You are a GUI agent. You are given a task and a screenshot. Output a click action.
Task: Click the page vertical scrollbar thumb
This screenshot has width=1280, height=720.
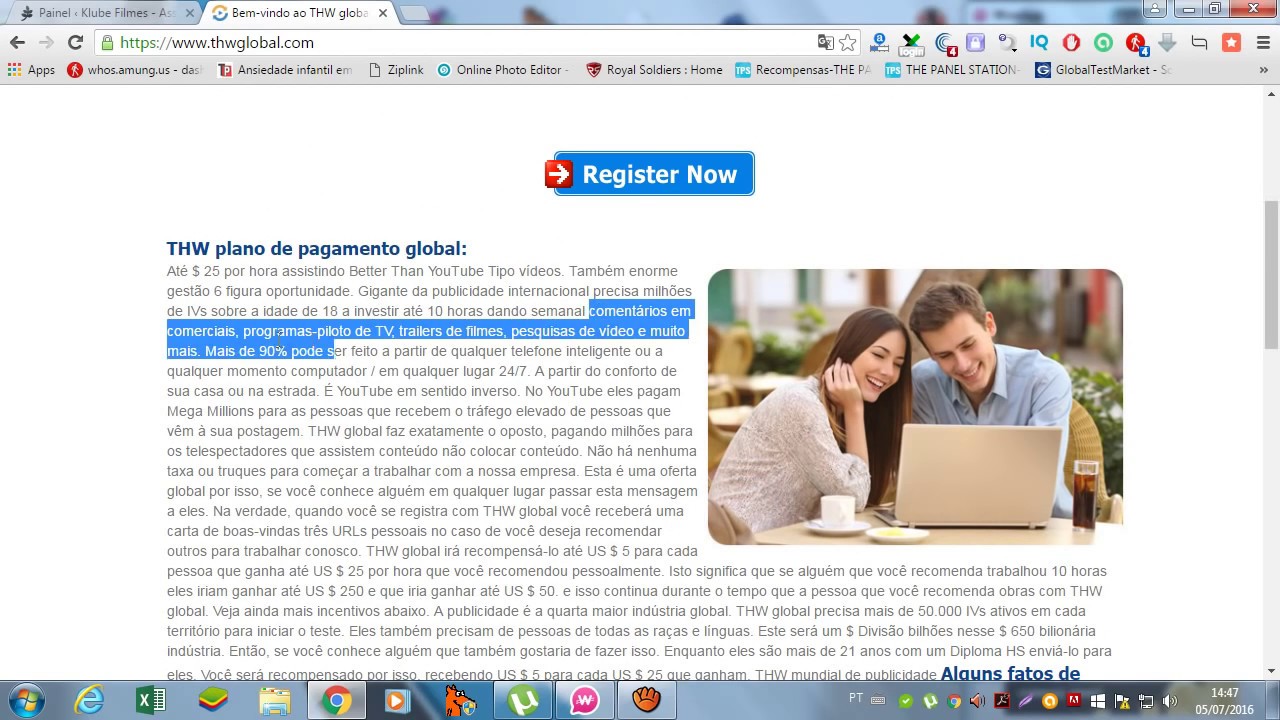coord(1271,275)
